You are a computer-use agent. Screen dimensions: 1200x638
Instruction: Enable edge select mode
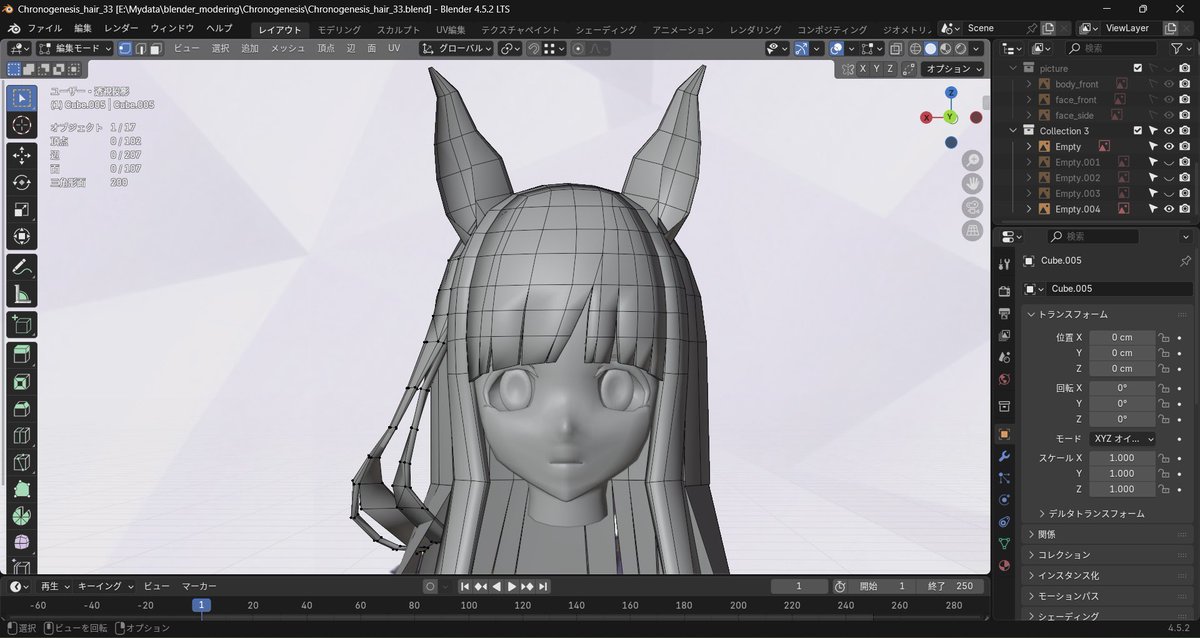(x=140, y=48)
